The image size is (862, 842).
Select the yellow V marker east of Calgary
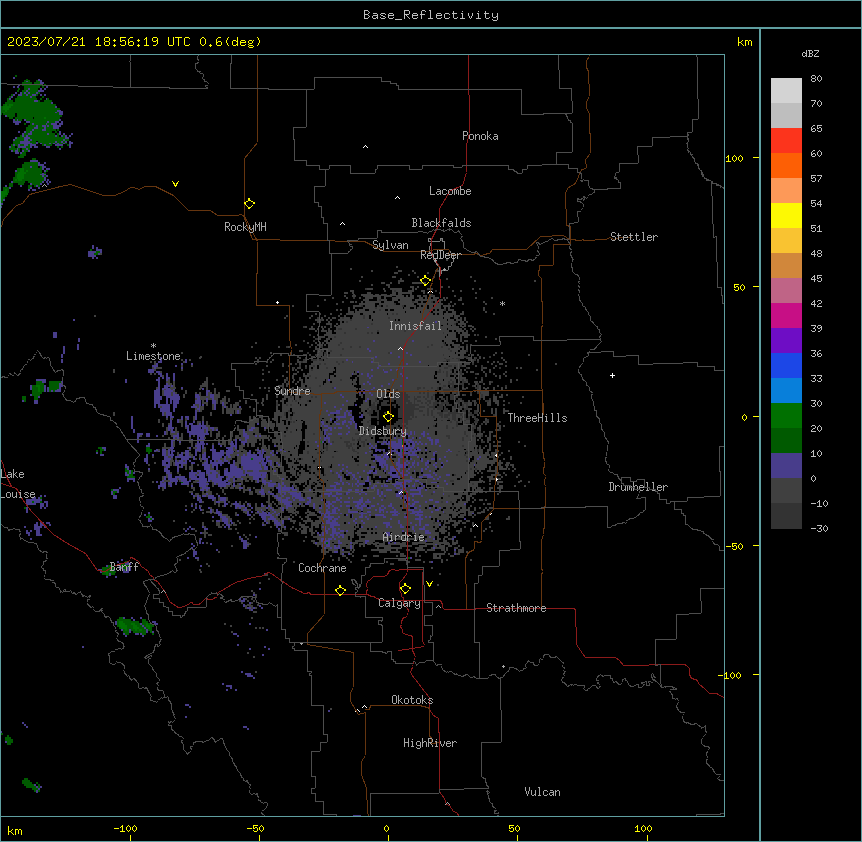pyautogui.click(x=429, y=584)
